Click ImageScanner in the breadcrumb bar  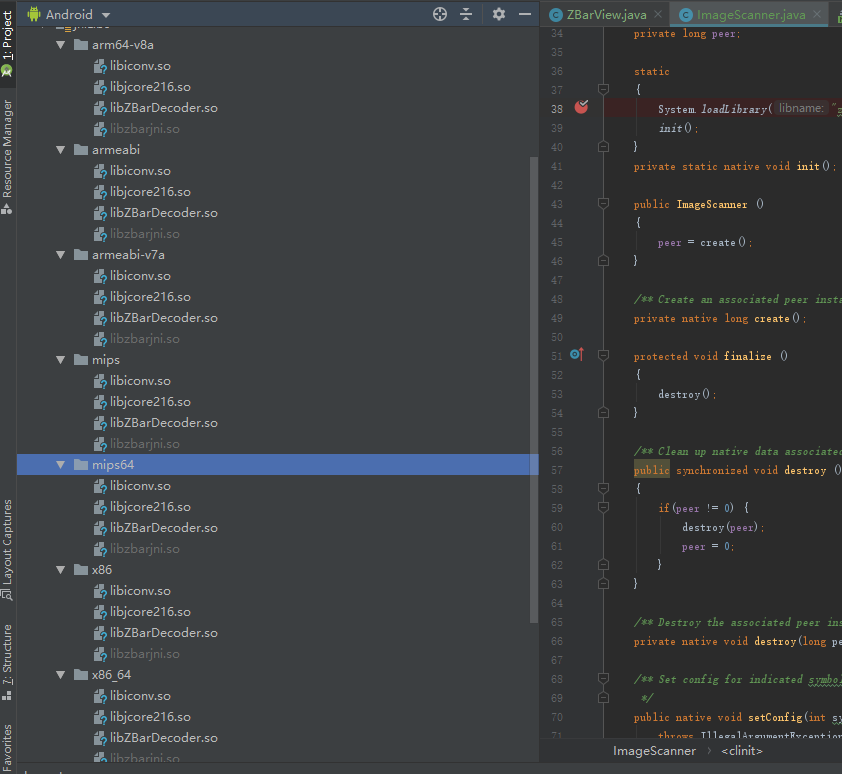pos(654,750)
